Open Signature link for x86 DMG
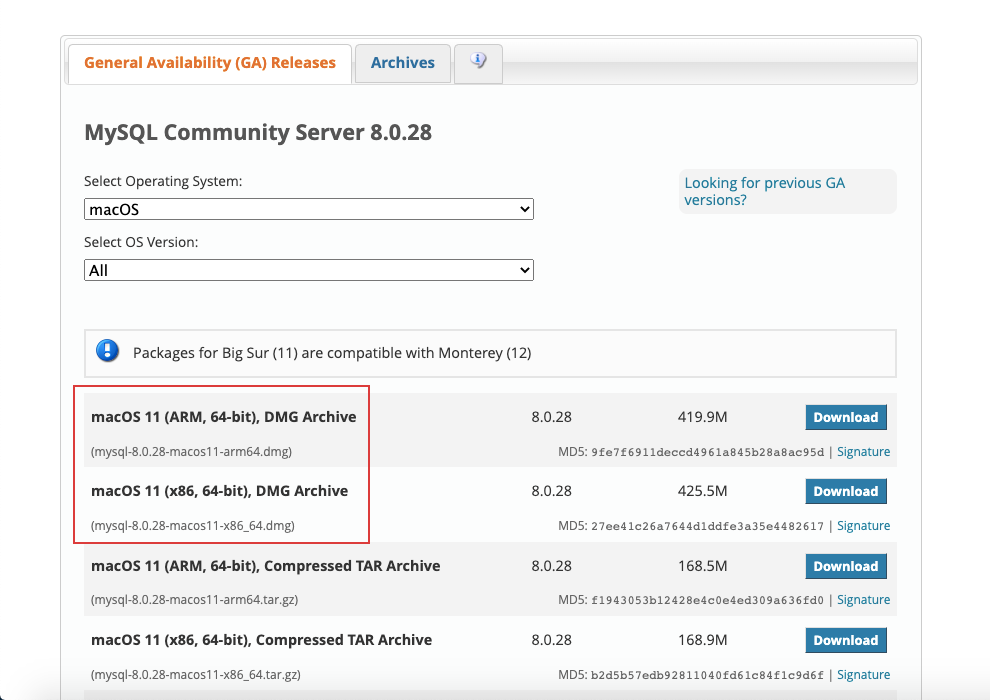 [863, 526]
